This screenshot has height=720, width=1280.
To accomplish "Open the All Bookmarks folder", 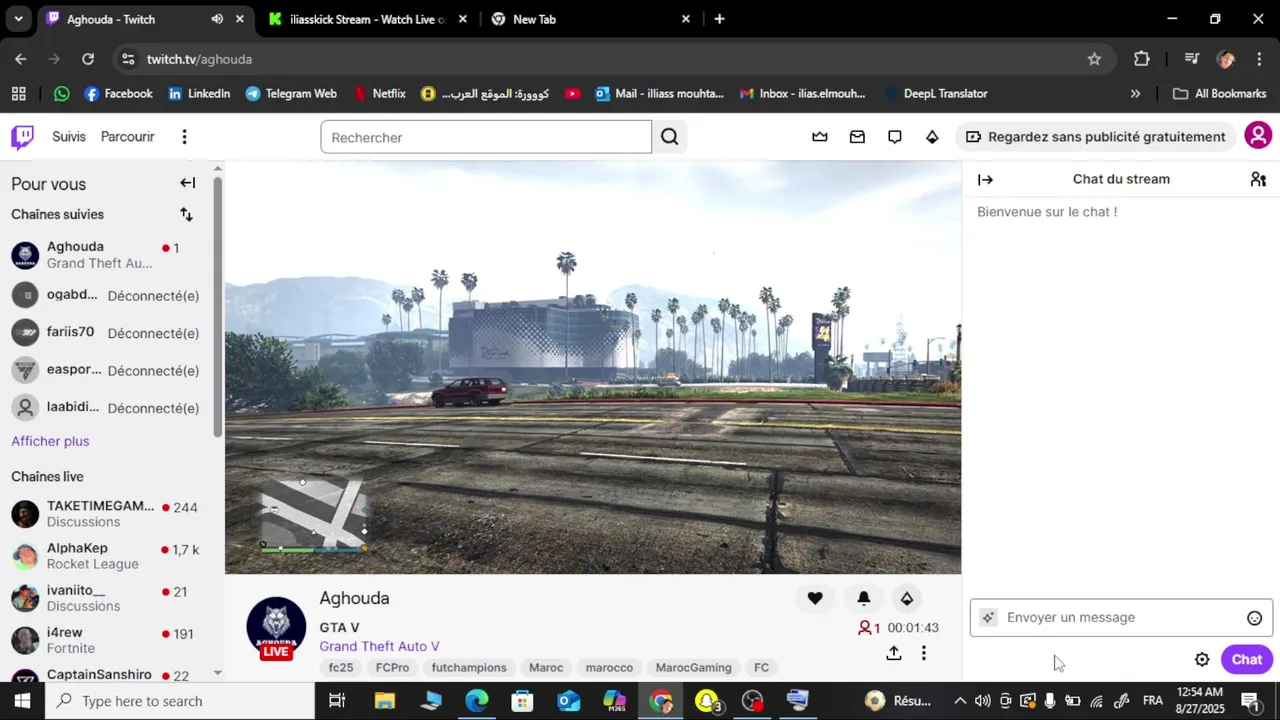I will click(x=1219, y=93).
